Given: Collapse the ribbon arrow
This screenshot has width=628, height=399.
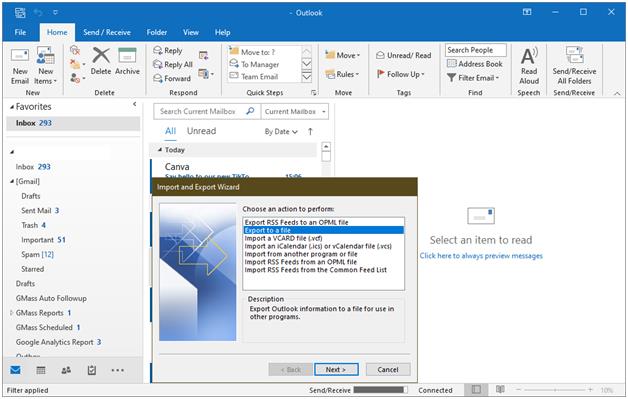Looking at the screenshot, I should coord(617,93).
